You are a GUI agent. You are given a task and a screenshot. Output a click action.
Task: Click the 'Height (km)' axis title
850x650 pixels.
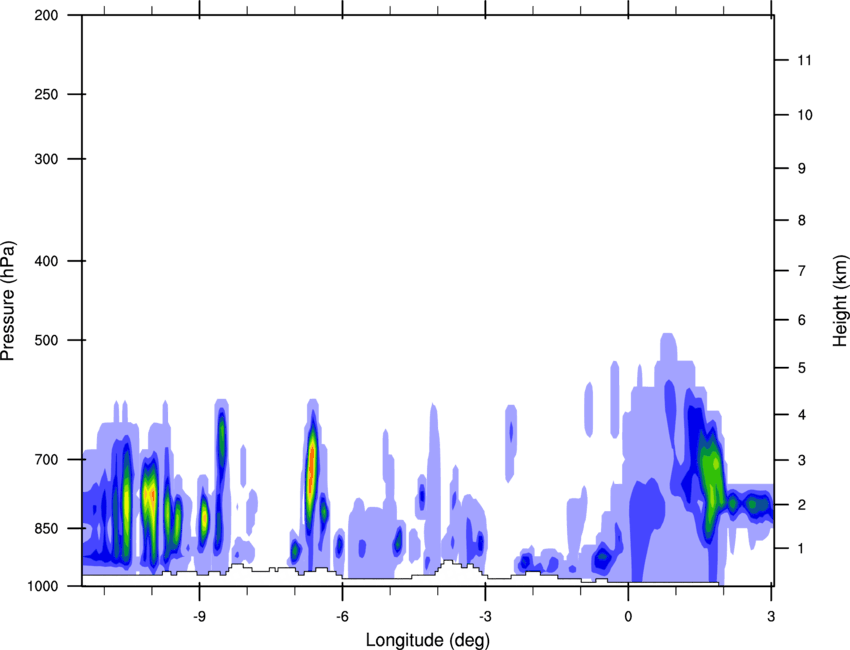[x=840, y=300]
